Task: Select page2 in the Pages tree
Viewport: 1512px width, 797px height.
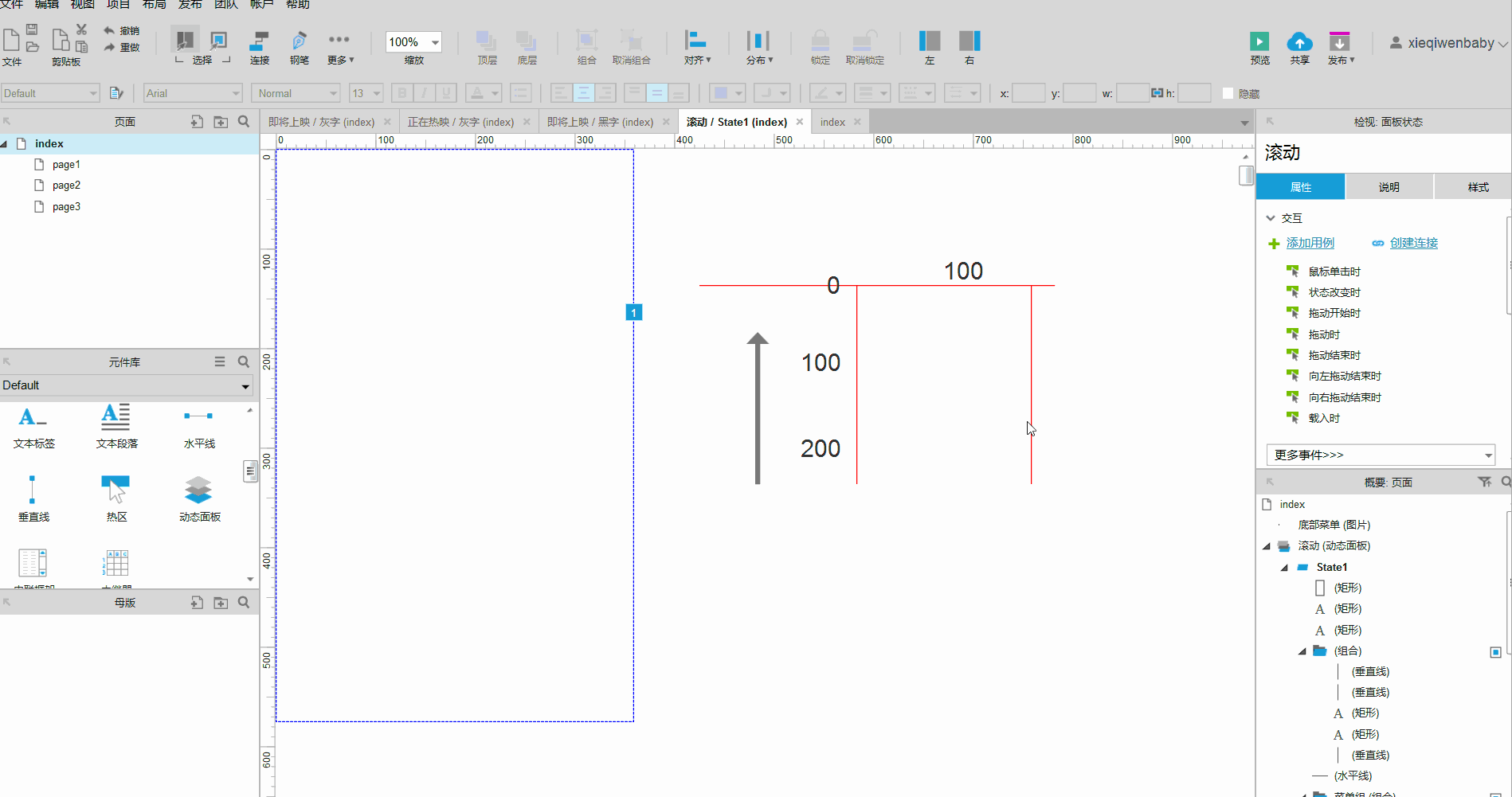Action: (66, 185)
